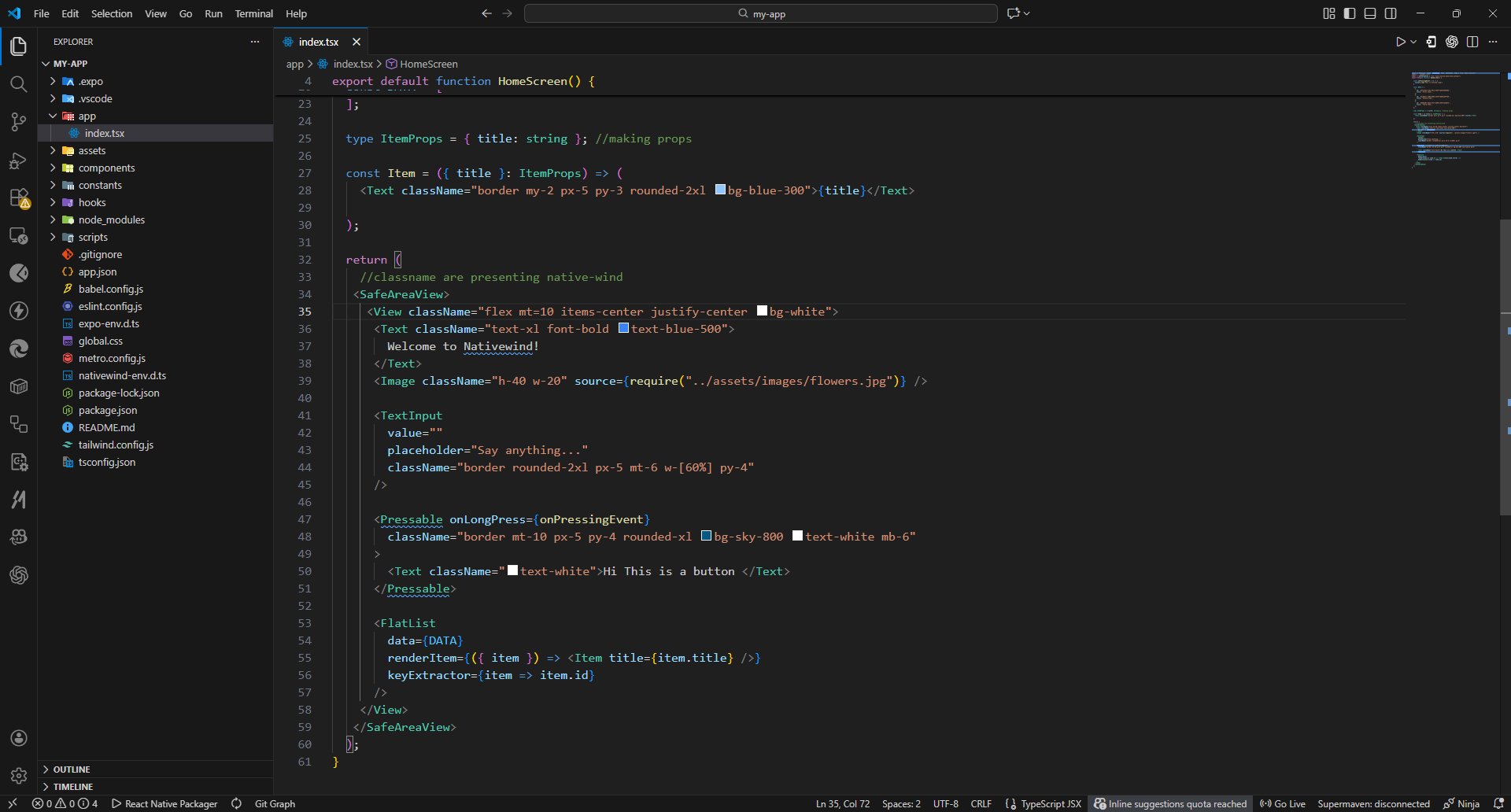Image resolution: width=1511 pixels, height=812 pixels.
Task: Click the Run code play icon
Action: click(1400, 42)
